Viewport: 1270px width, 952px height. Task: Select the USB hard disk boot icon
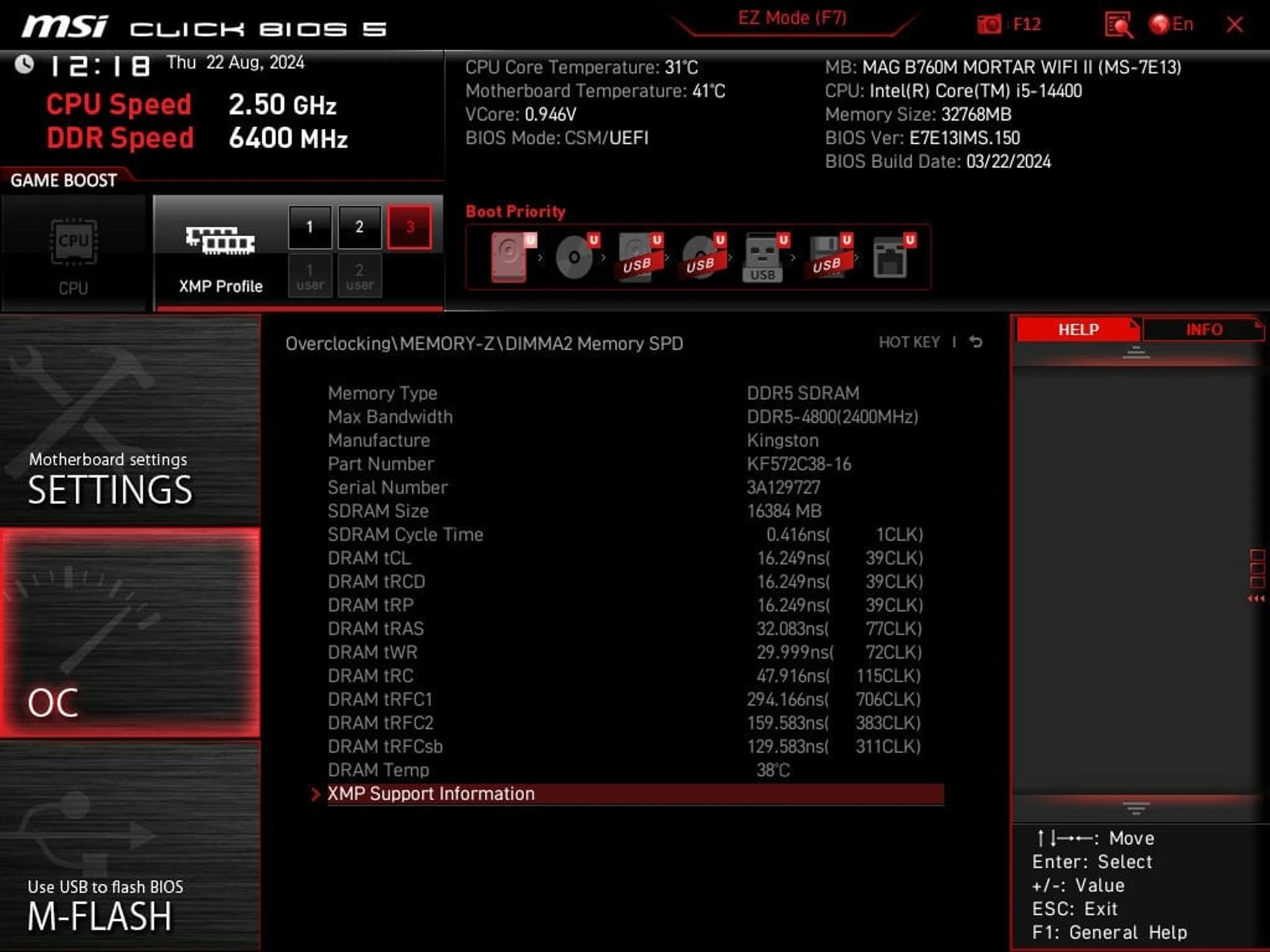(x=640, y=257)
